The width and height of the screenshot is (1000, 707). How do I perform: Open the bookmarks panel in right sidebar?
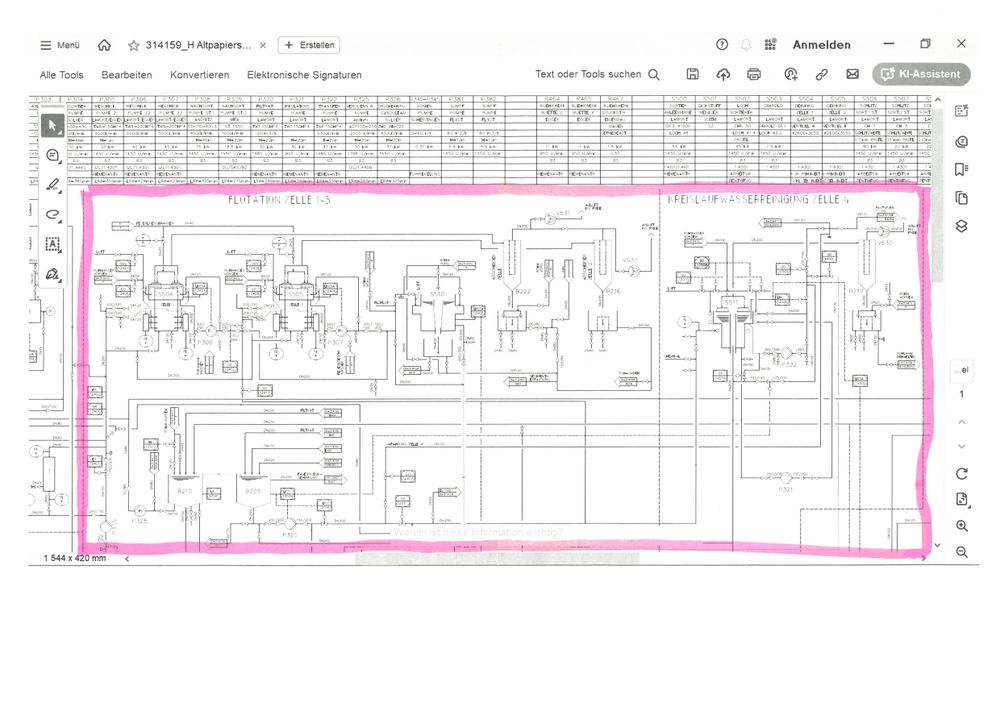pos(961,169)
